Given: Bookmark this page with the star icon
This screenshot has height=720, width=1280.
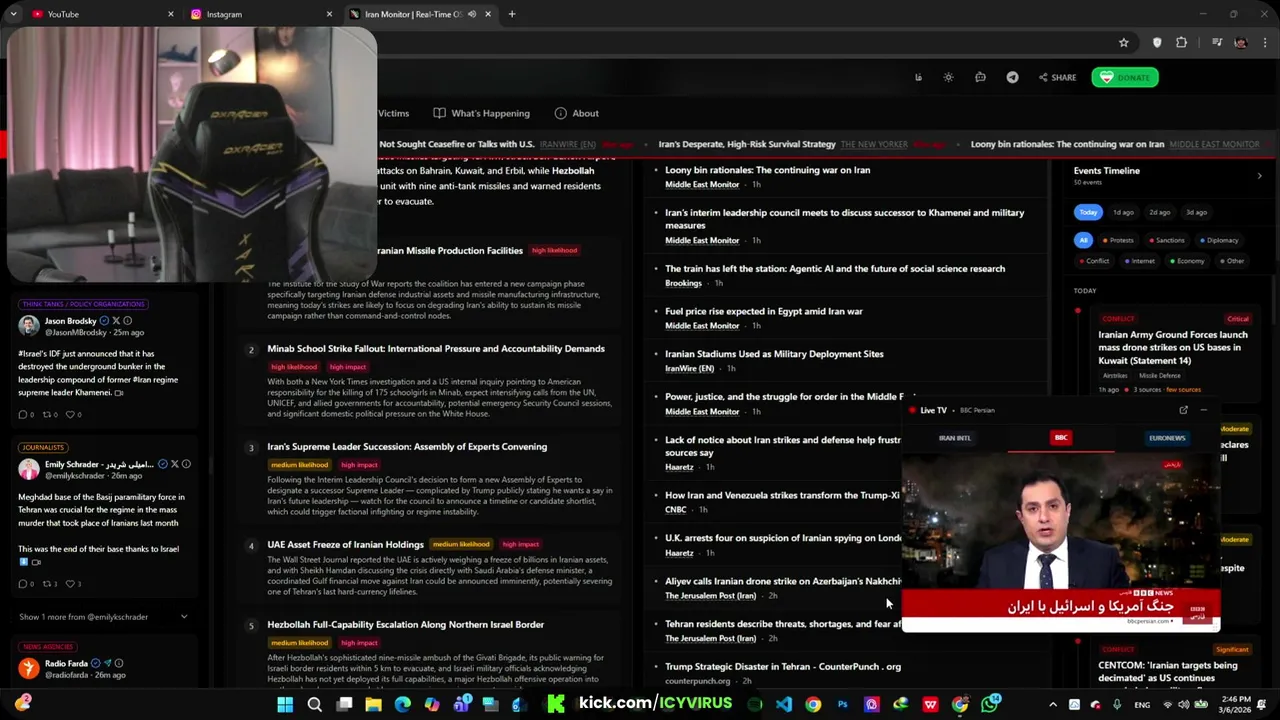Looking at the screenshot, I should [1124, 42].
